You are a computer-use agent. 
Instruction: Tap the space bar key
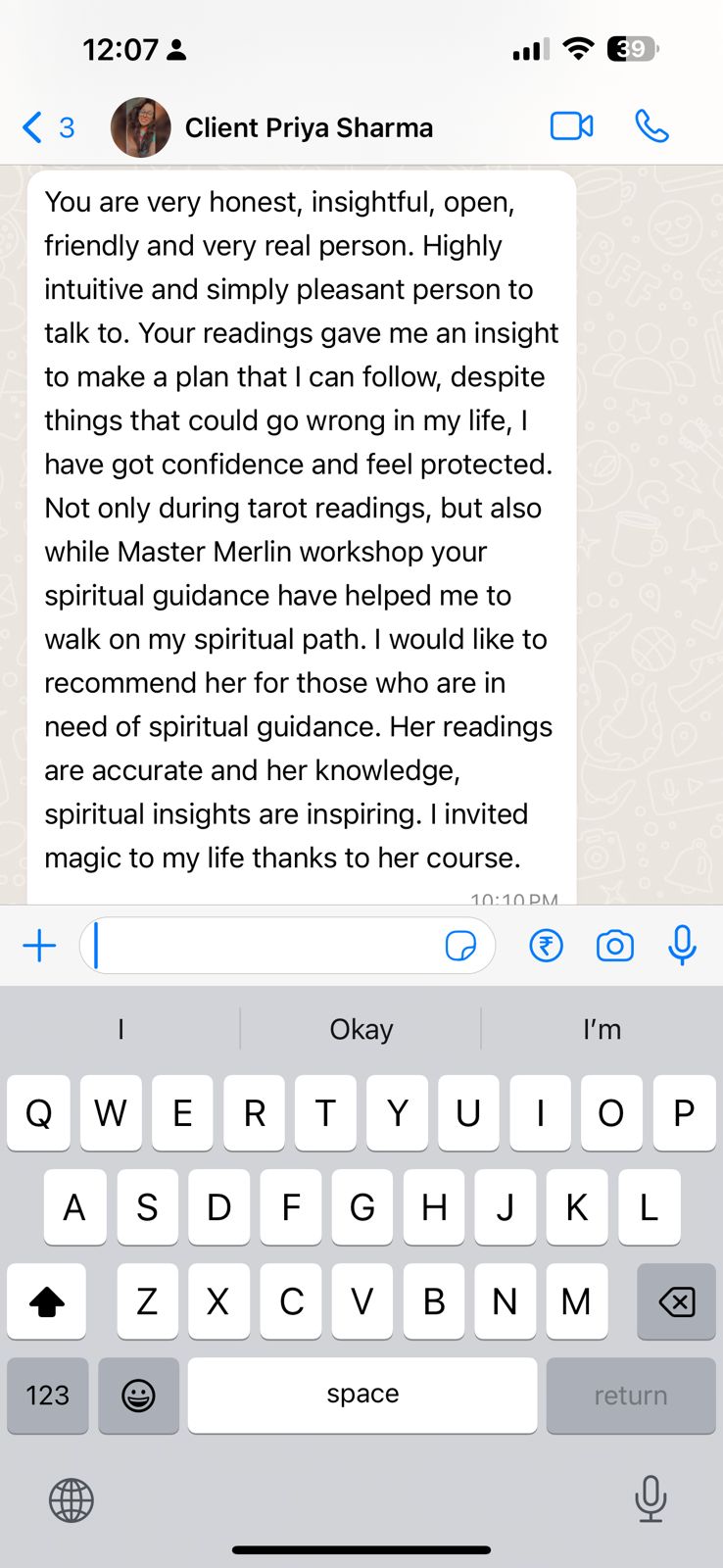(x=362, y=1396)
